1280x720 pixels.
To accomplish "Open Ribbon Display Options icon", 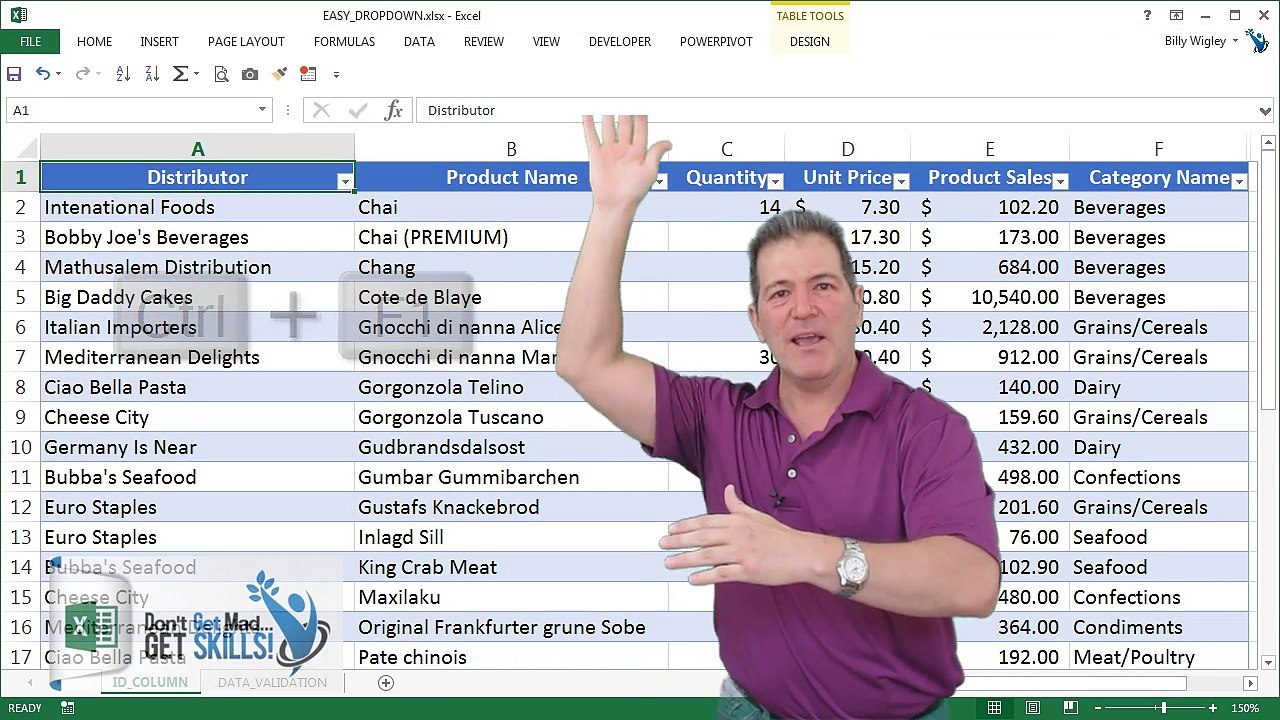I will coord(1177,15).
